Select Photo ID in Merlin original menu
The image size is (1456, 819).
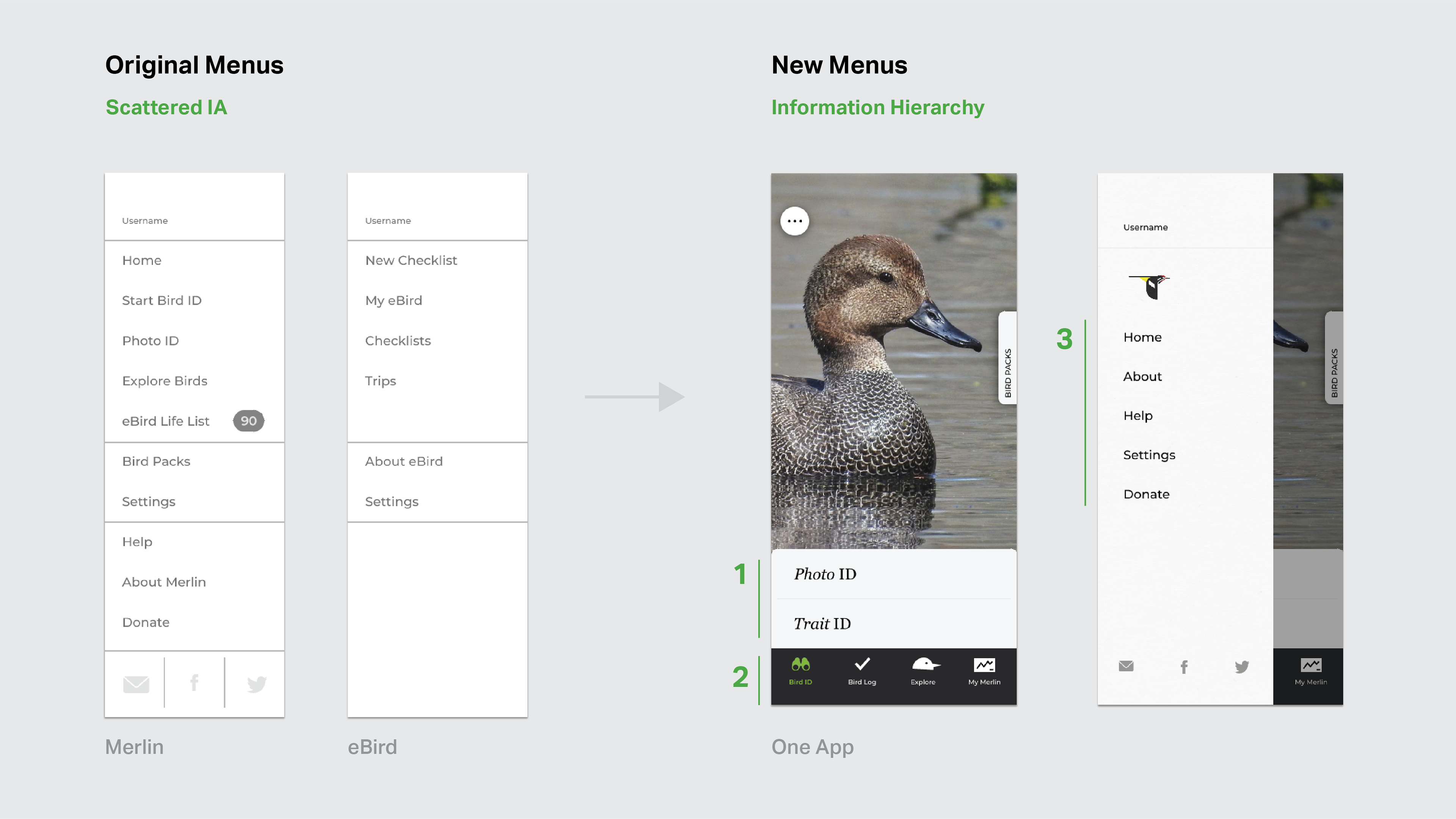click(x=151, y=341)
